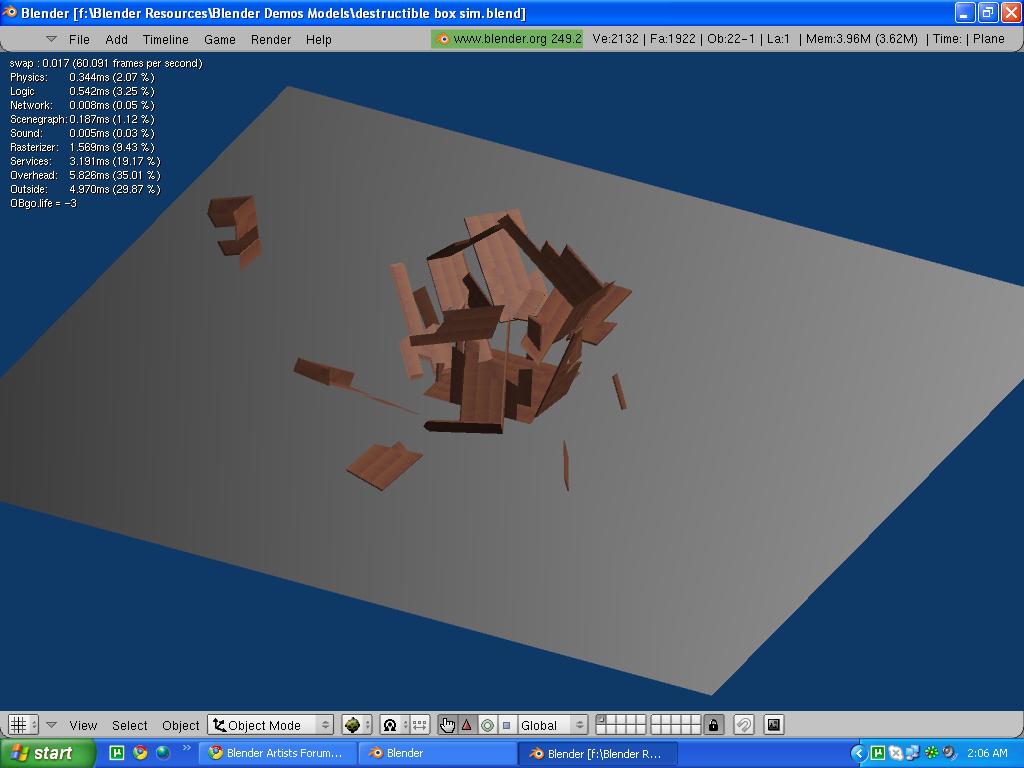Collapse 3D view header menus triangle

[52, 725]
